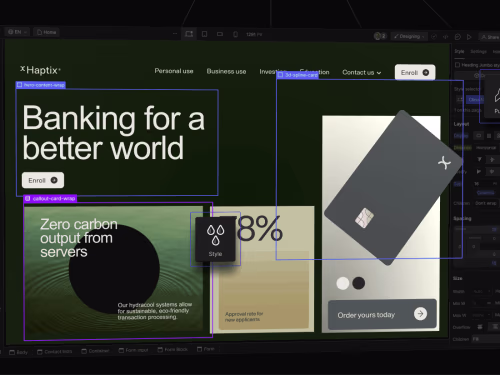The width and height of the screenshot is (500, 375).
Task: Click Business use in site navigation
Action: [226, 71]
